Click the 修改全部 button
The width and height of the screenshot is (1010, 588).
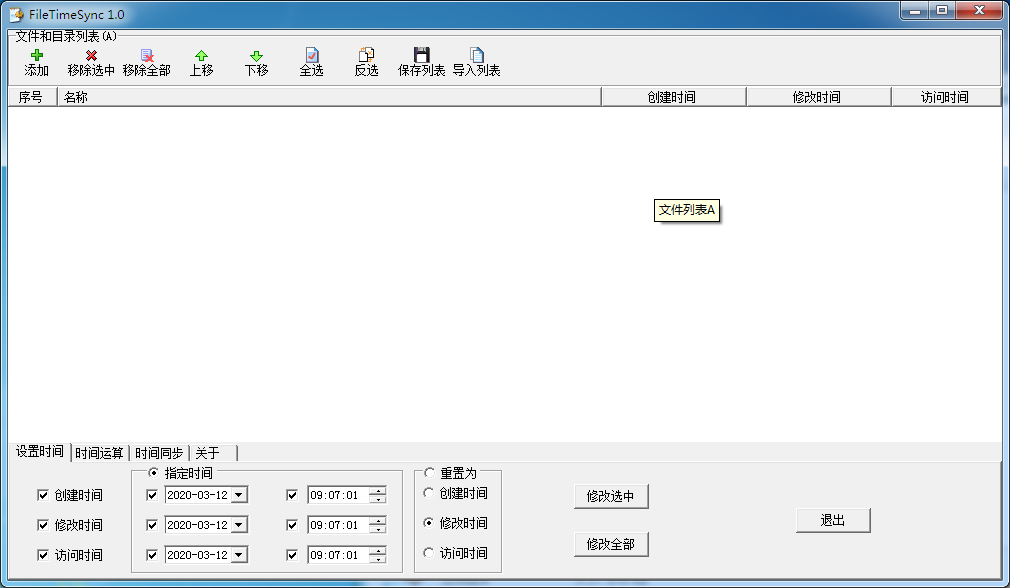coord(611,544)
